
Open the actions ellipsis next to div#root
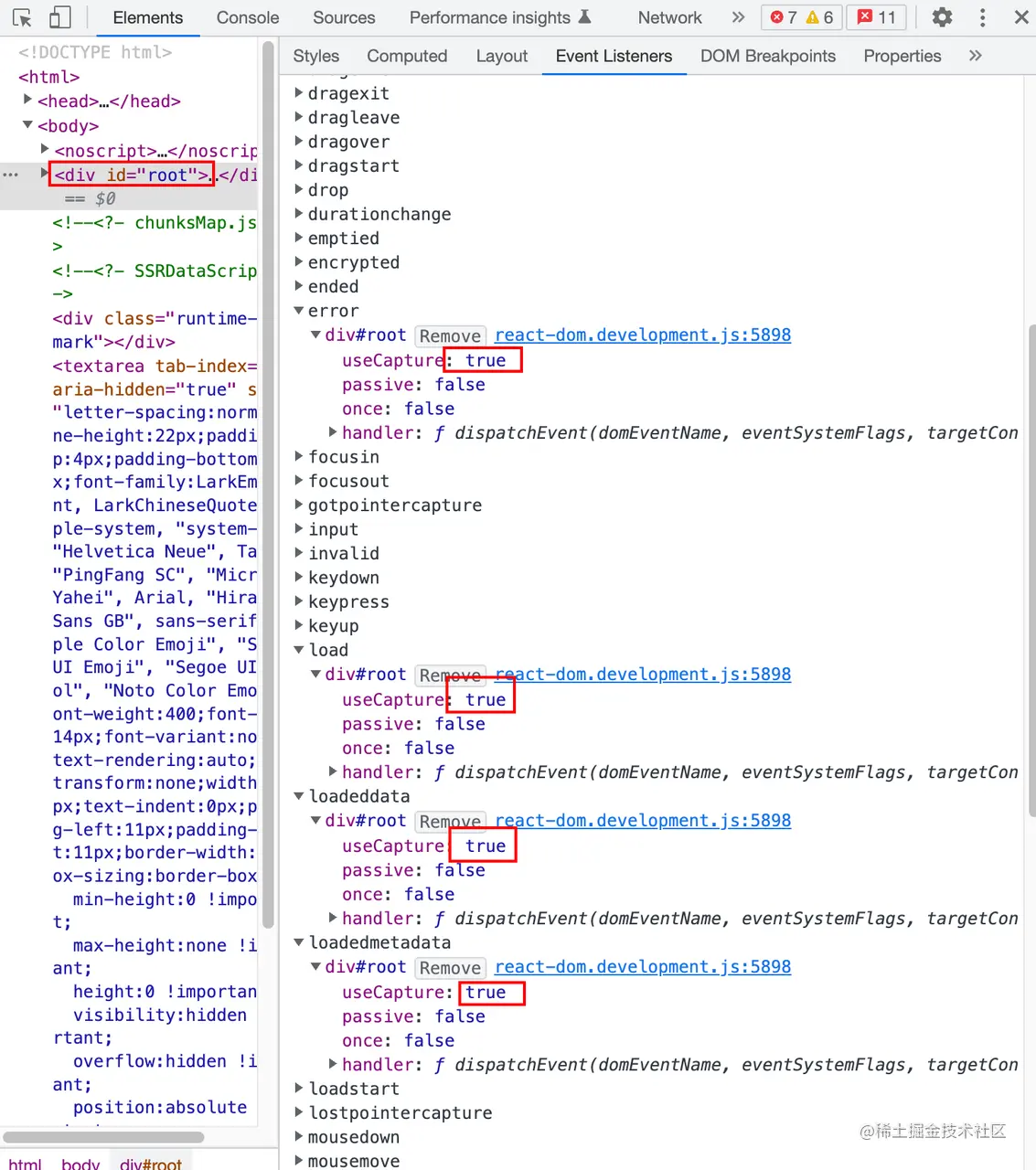click(11, 175)
